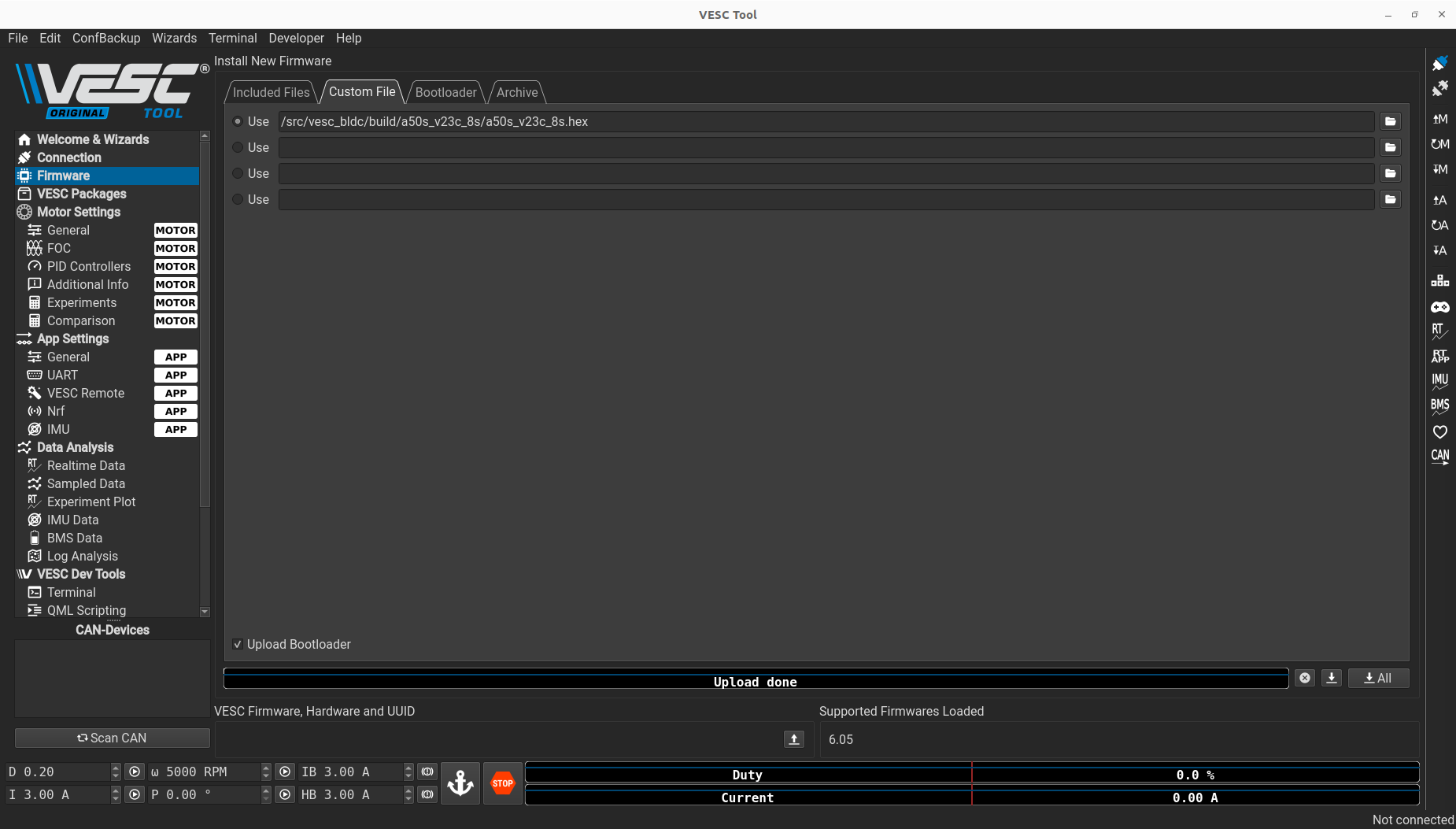
Task: Open the supported firmwares 6.05 dropdown
Action: tap(1118, 739)
